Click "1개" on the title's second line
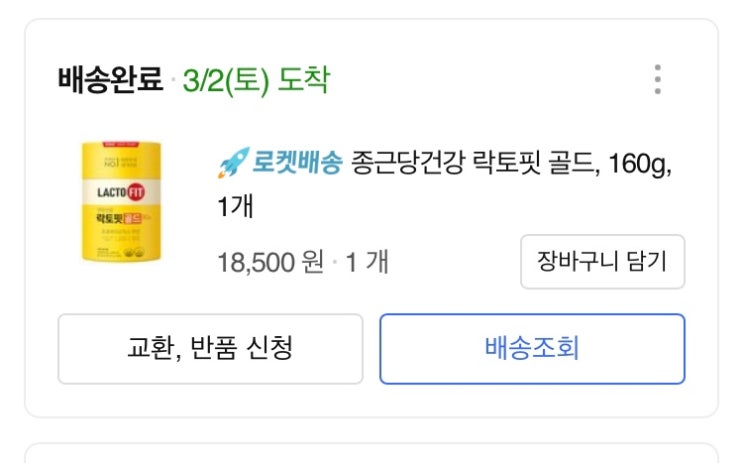743x463 pixels. pyautogui.click(x=237, y=208)
